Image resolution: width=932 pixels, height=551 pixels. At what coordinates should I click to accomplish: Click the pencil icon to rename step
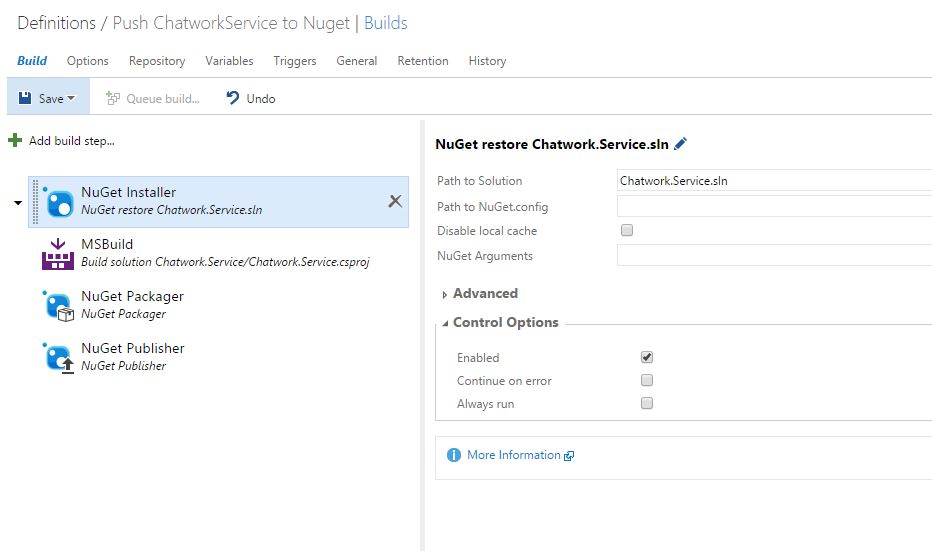681,144
